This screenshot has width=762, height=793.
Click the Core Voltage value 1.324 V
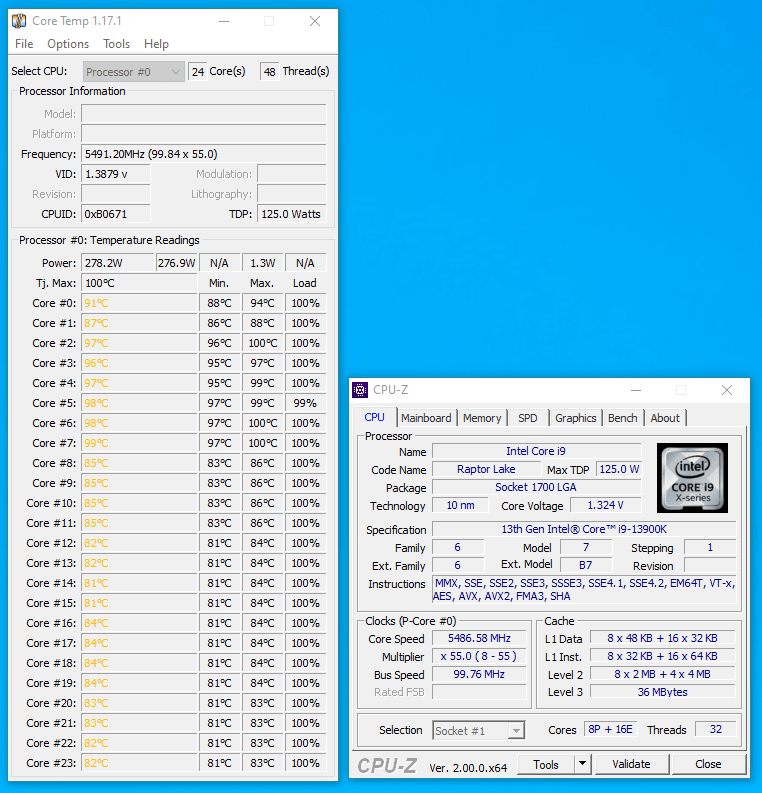coord(606,505)
